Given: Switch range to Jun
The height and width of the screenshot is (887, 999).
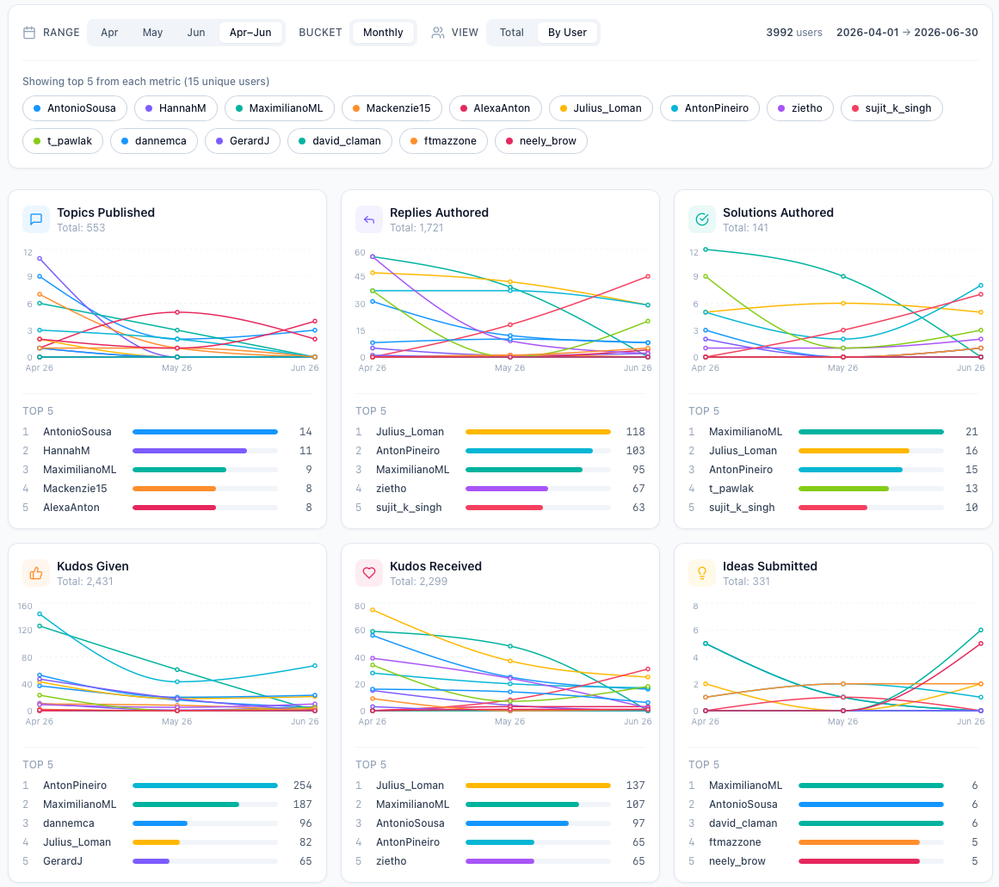Looking at the screenshot, I should coord(196,32).
